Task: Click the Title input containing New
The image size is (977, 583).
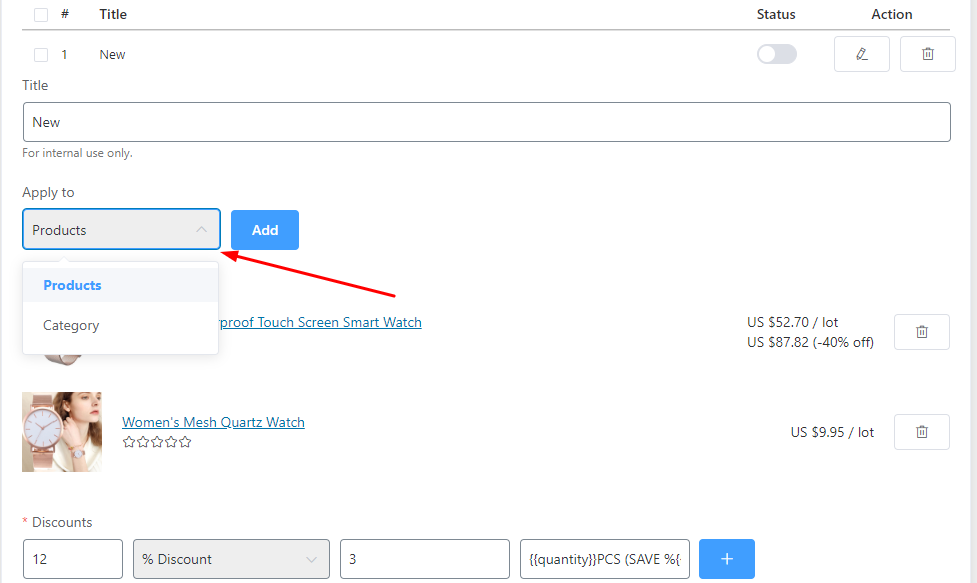Action: pos(487,121)
